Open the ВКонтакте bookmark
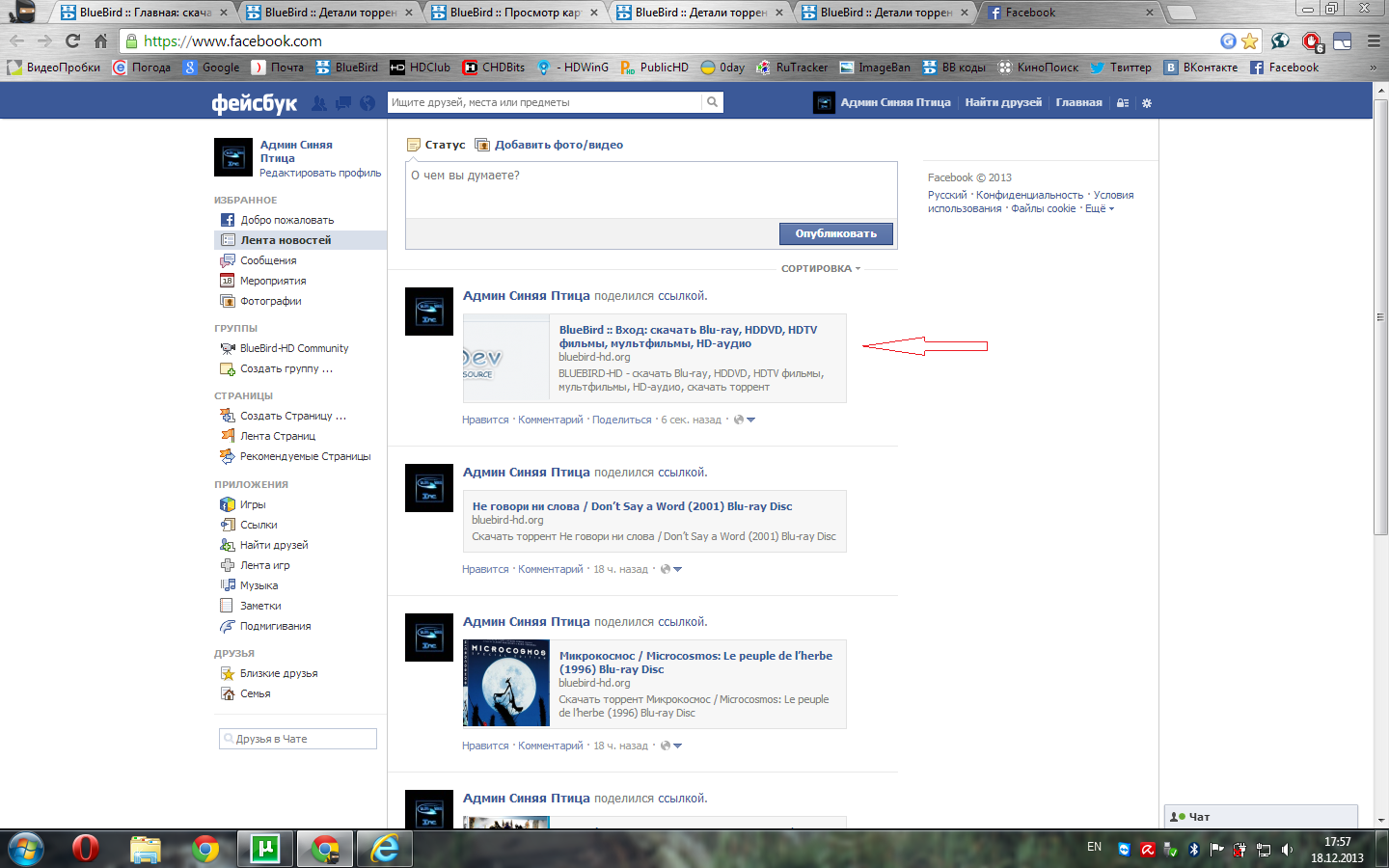1389x868 pixels. pos(1200,68)
